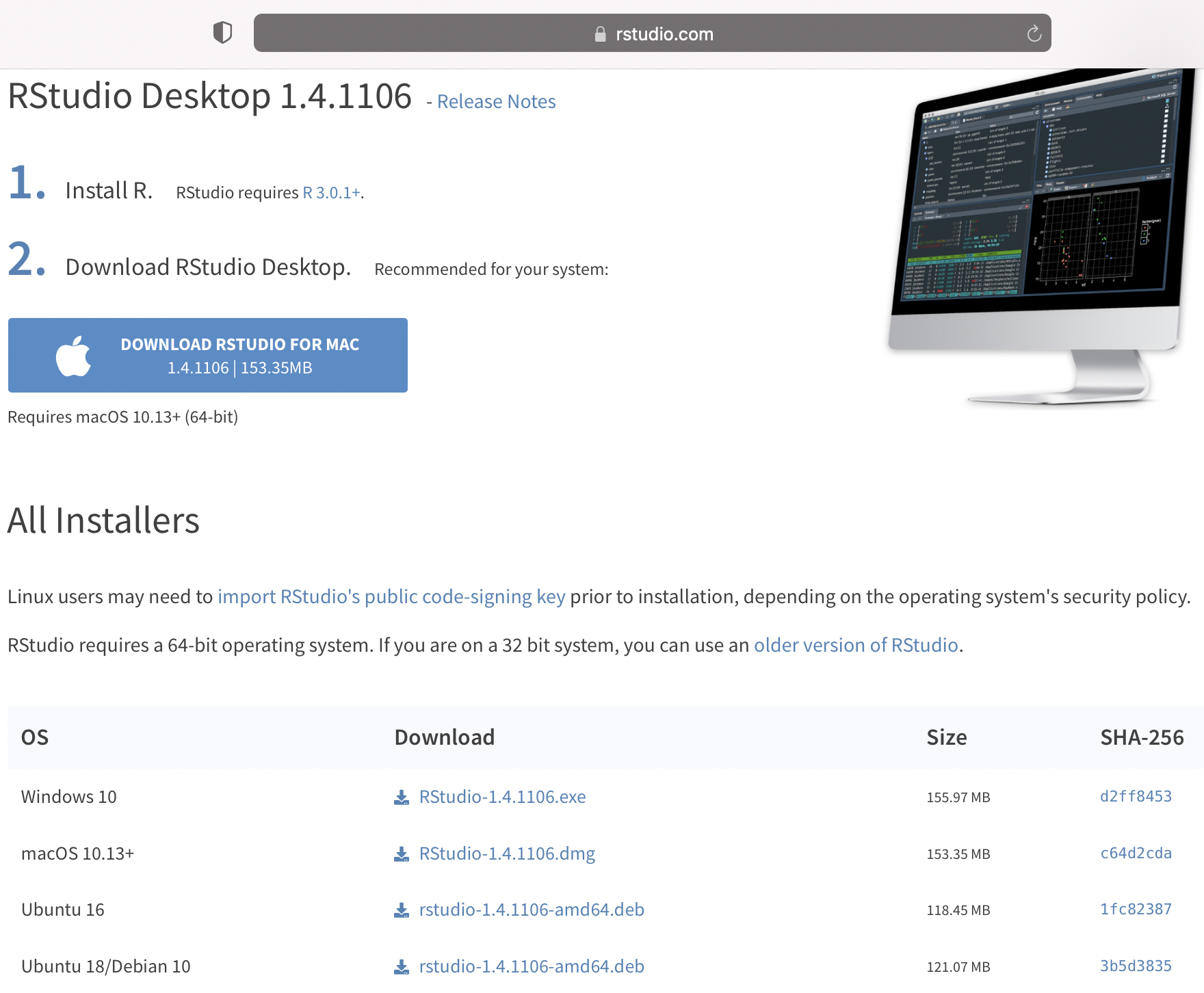Click download icon in Ubuntu 16 row
This screenshot has width=1204, height=993.
402,910
